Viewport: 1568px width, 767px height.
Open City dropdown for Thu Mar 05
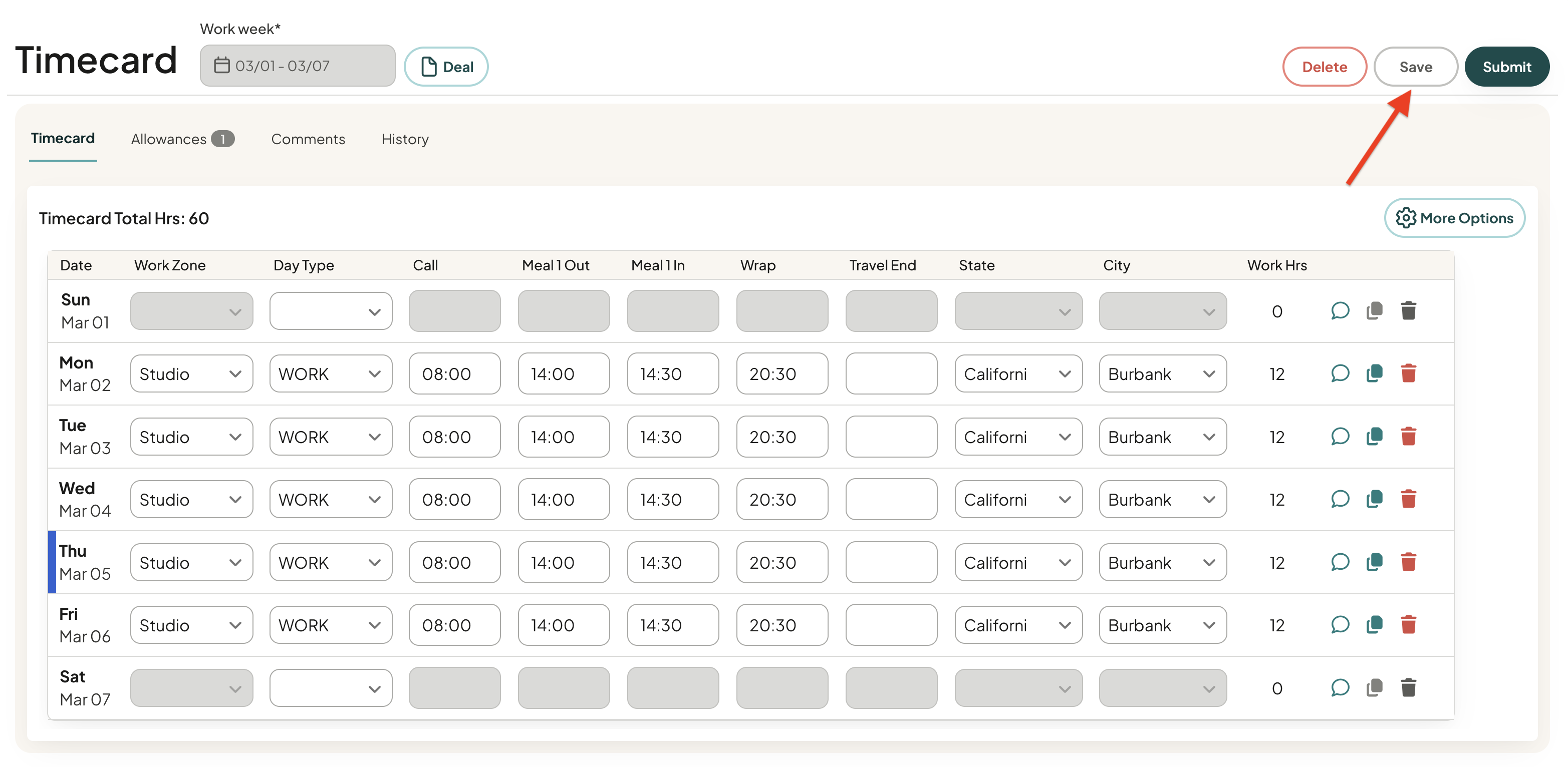pos(1163,562)
